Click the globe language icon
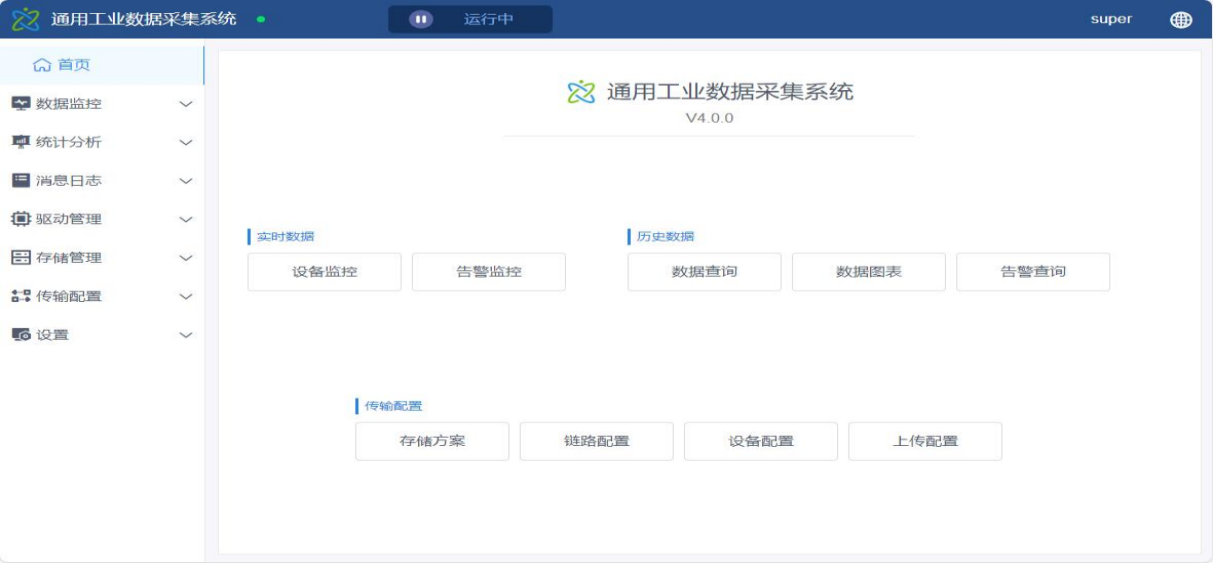Image resolution: width=1213 pixels, height=563 pixels. click(1180, 19)
